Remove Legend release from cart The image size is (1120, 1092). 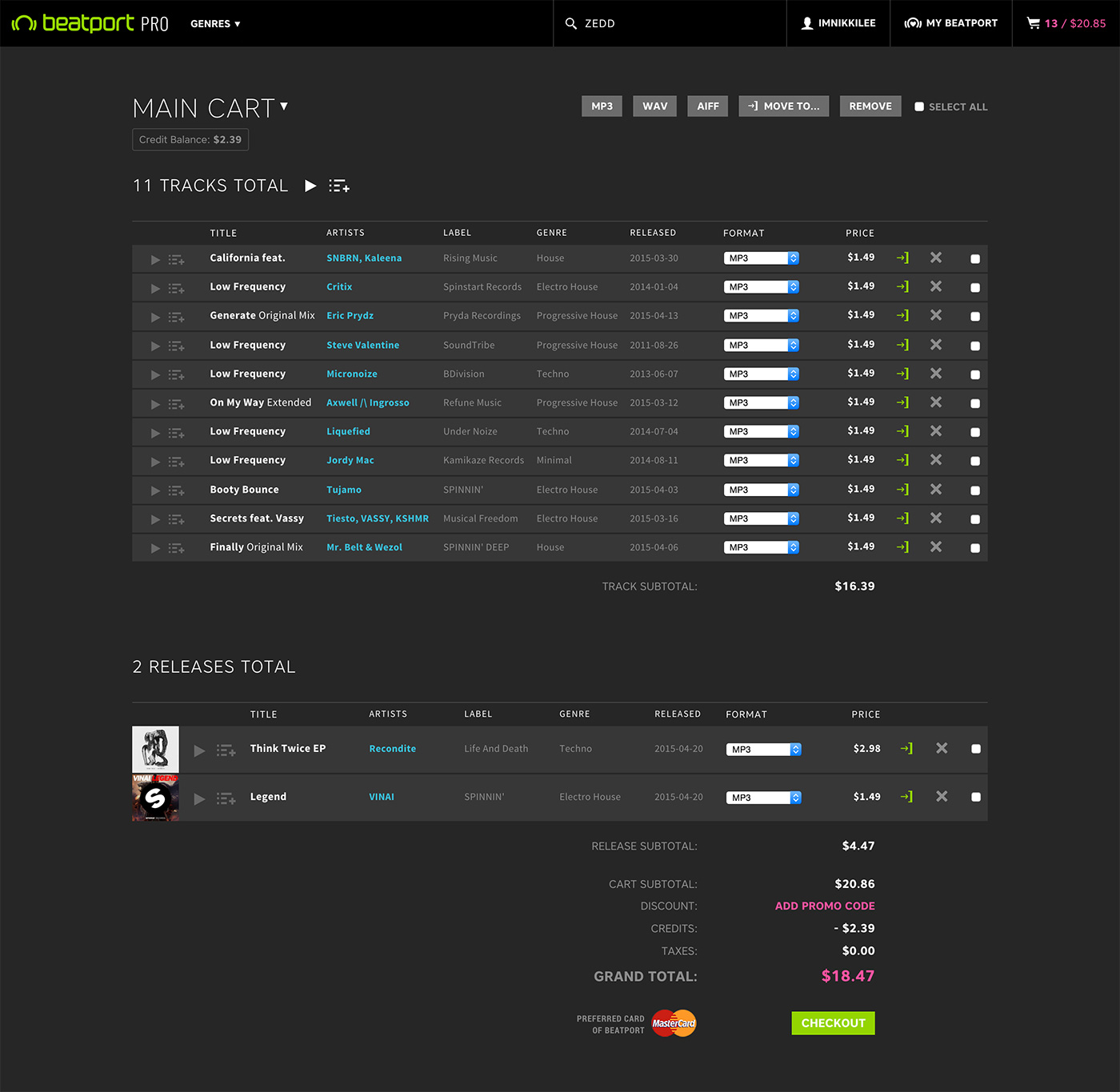click(942, 796)
